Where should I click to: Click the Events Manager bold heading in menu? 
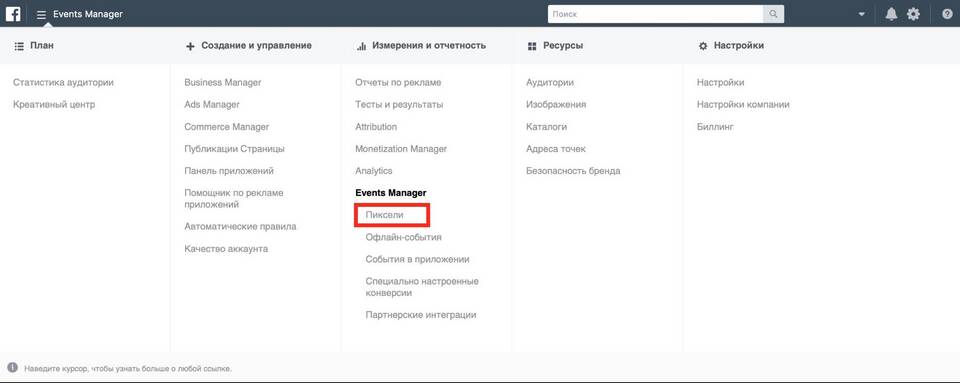pos(391,193)
